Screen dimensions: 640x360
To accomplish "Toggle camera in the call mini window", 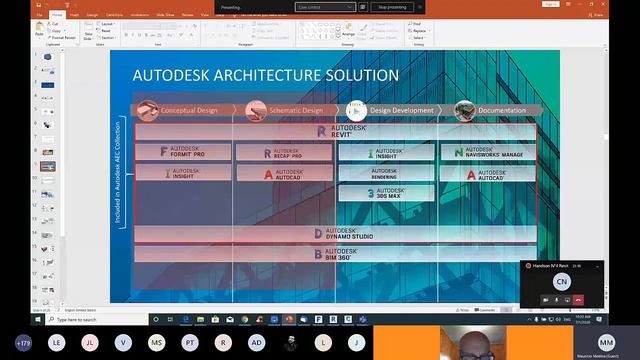I will coord(546,300).
